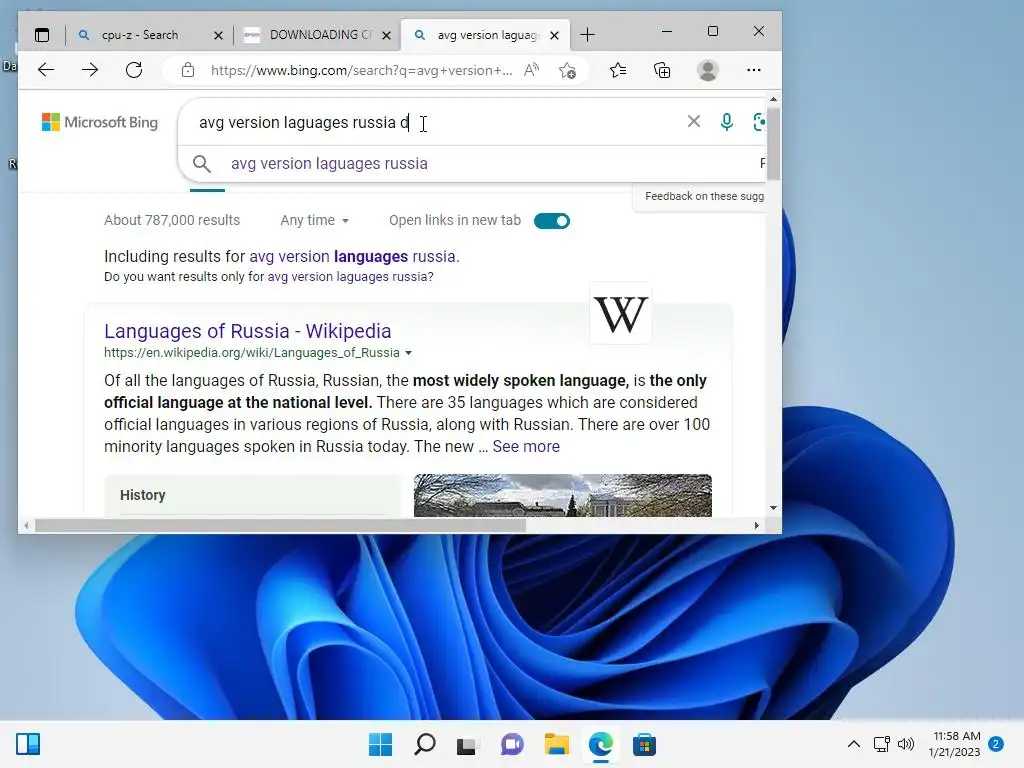
Task: Open Widgets panel on taskbar
Action: tap(28, 744)
